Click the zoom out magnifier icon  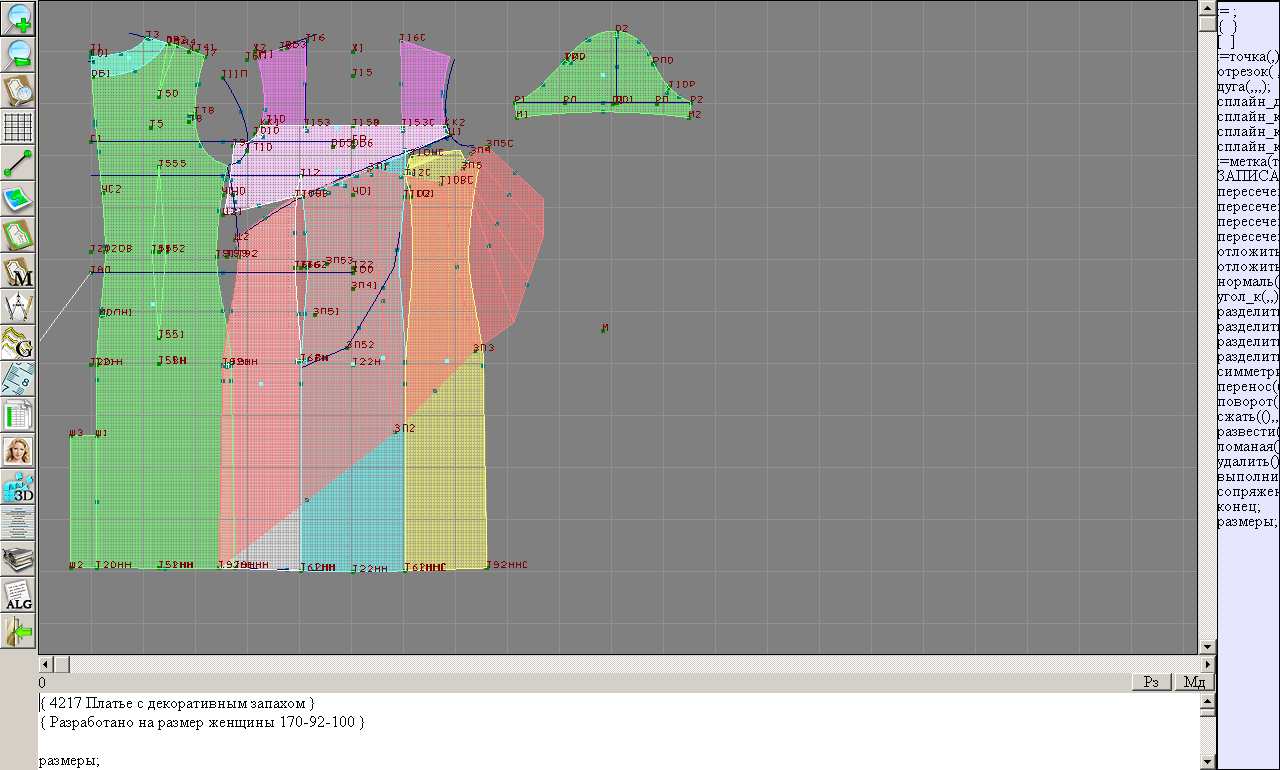tap(19, 54)
